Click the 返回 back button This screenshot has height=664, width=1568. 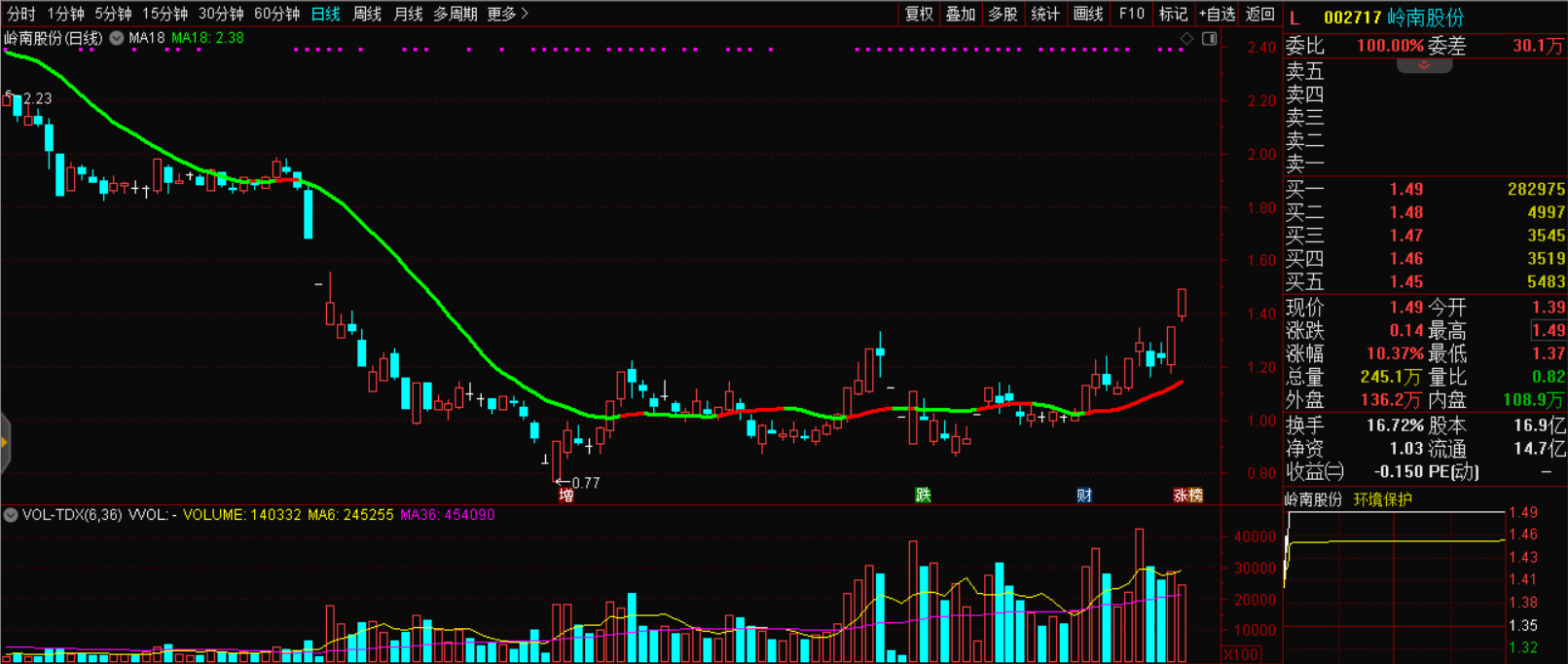tap(1259, 14)
